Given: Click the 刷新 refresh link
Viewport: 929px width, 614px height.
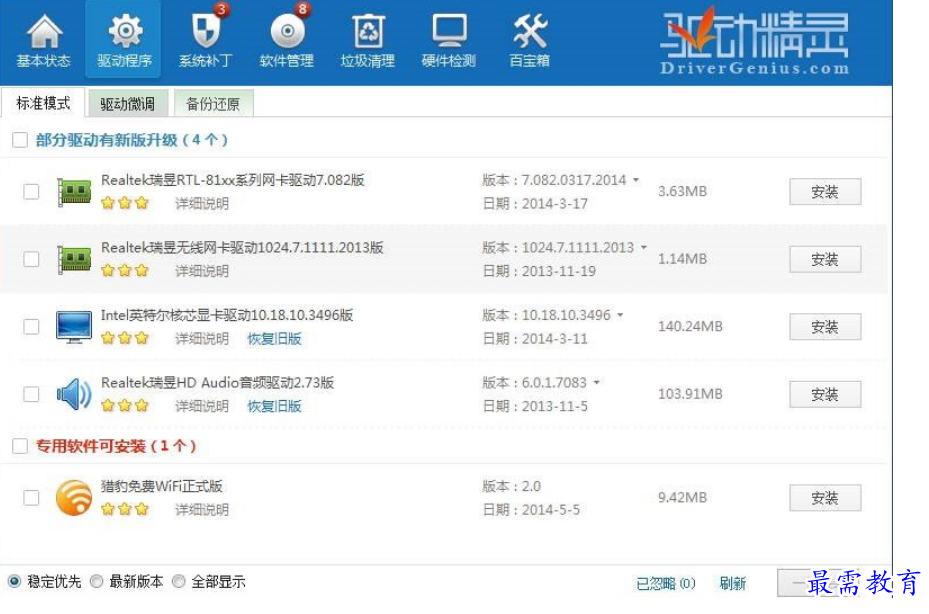Looking at the screenshot, I should 732,583.
